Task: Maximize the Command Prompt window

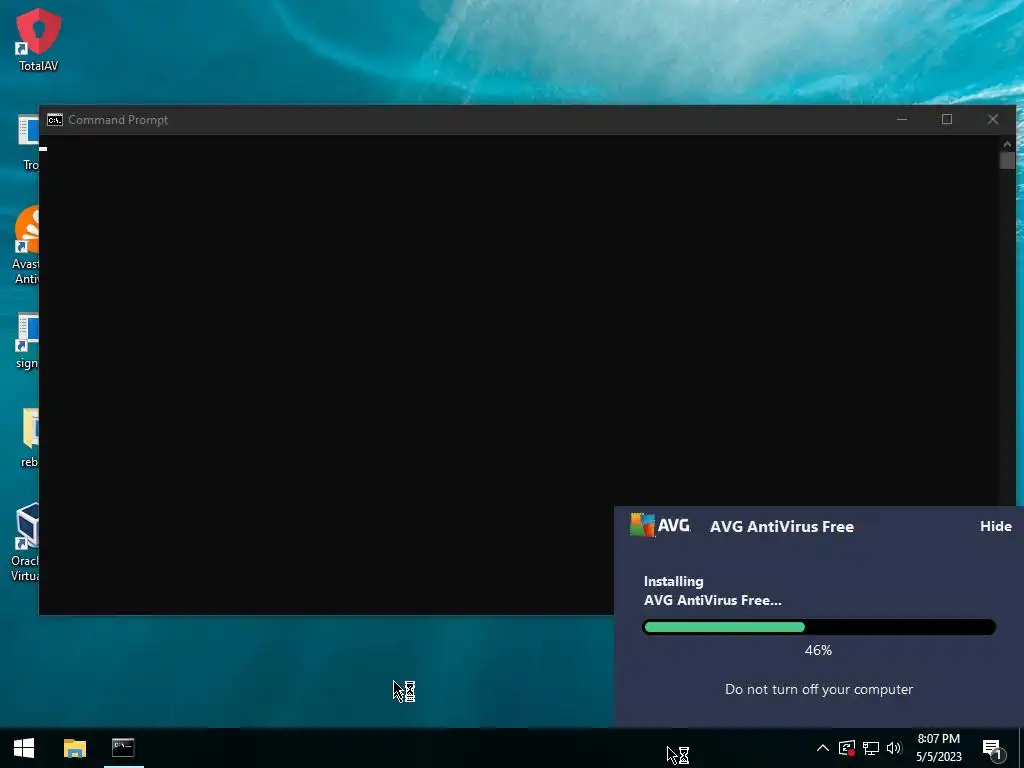Action: 947,120
